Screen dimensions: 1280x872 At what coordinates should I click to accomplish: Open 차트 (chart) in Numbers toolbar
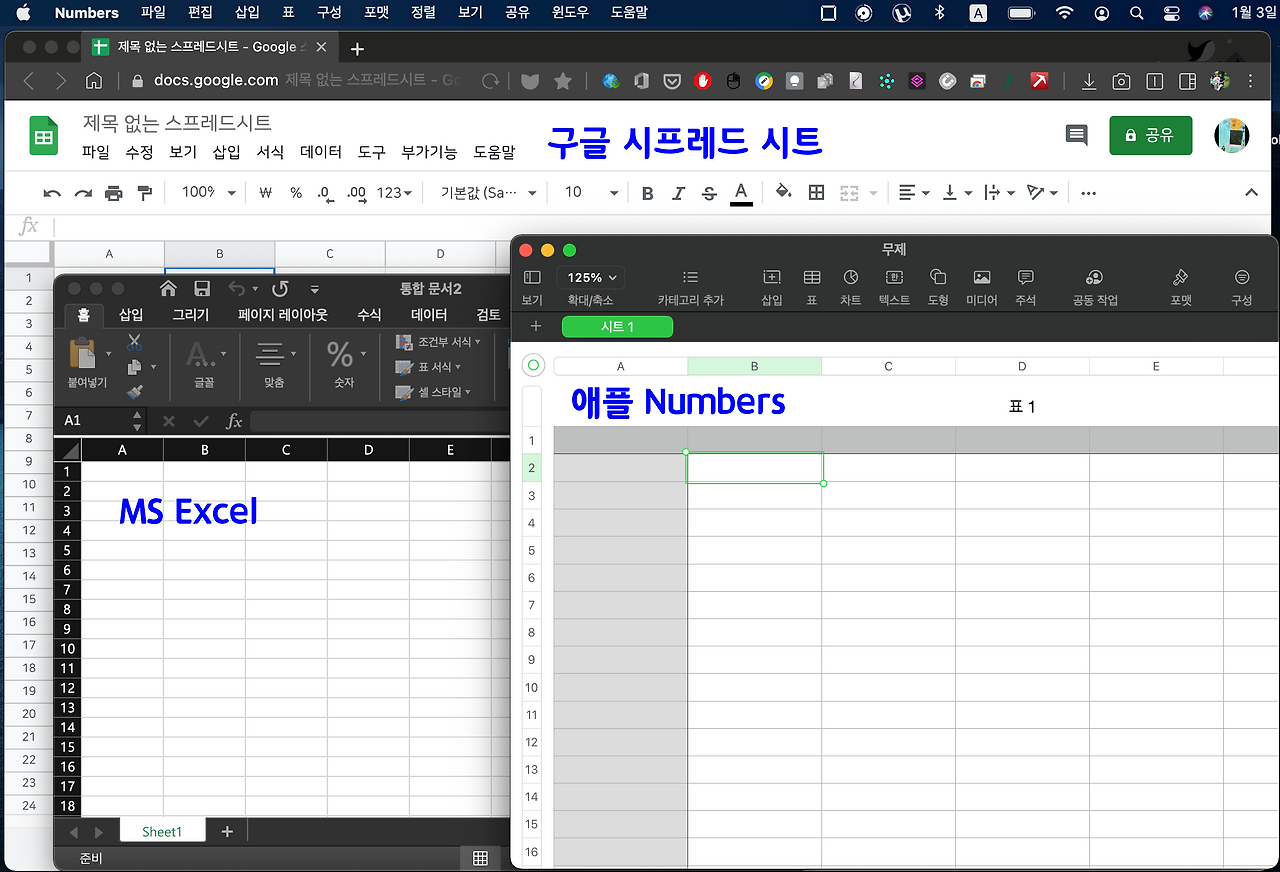850,285
